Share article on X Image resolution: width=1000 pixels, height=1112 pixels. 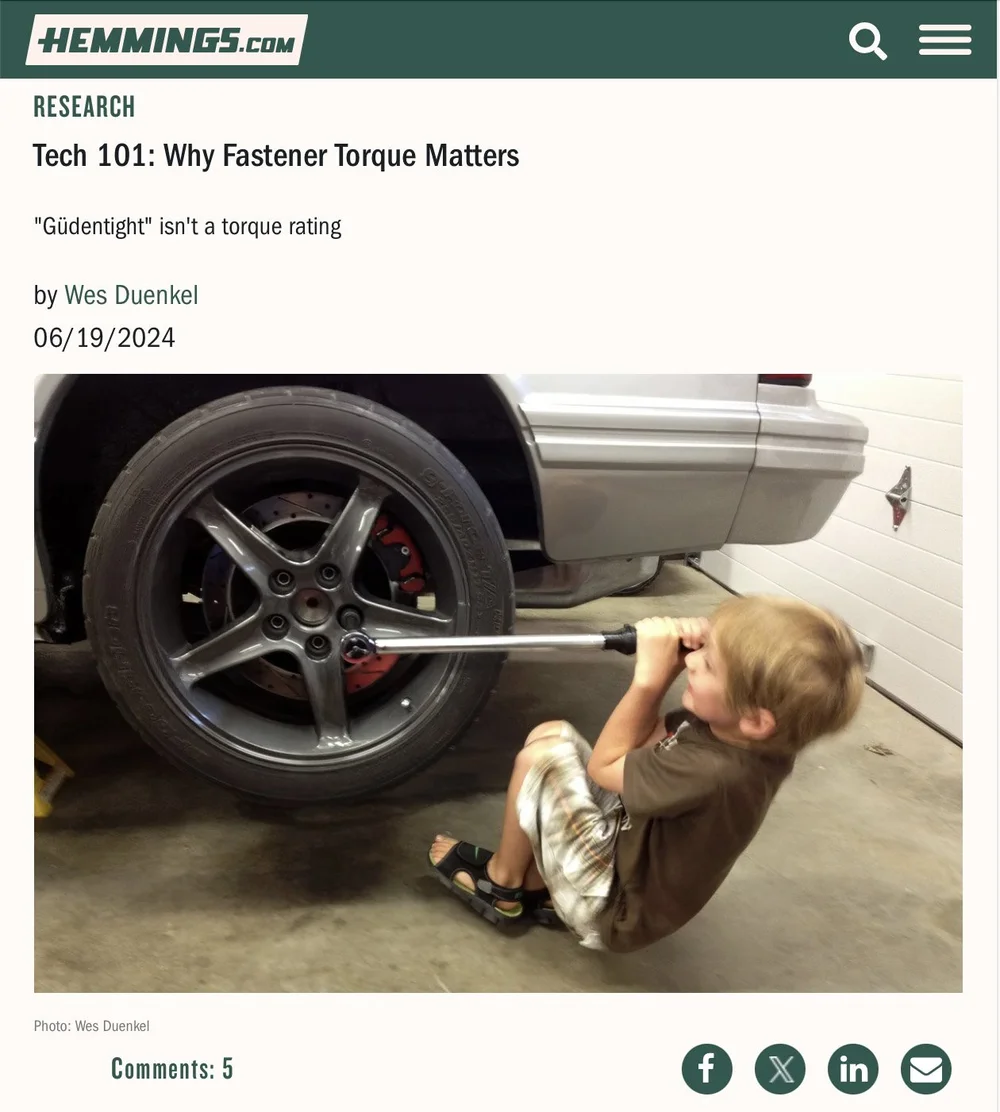coord(780,1069)
